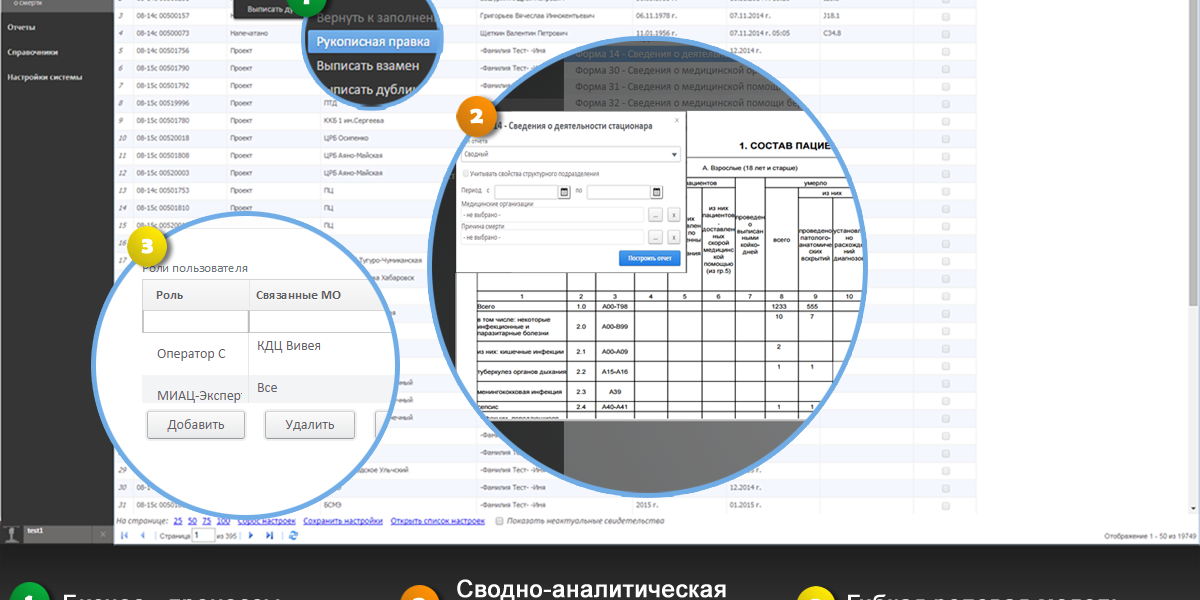This screenshot has height=600, width=1200.
Task: Click the 'Построить отчет' button
Action: coord(649,258)
